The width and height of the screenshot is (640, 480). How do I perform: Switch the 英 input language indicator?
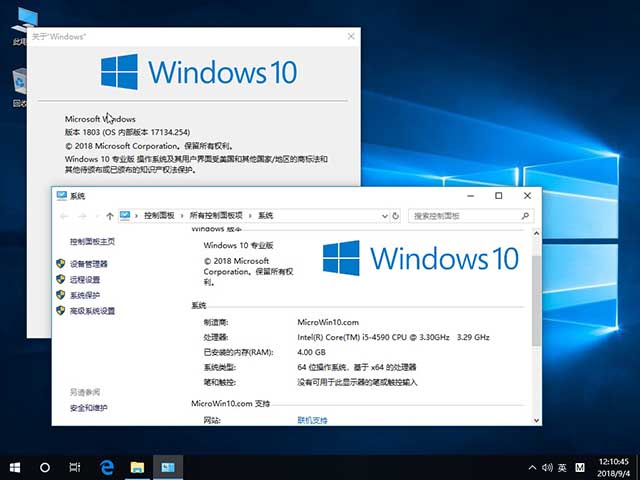coord(562,467)
